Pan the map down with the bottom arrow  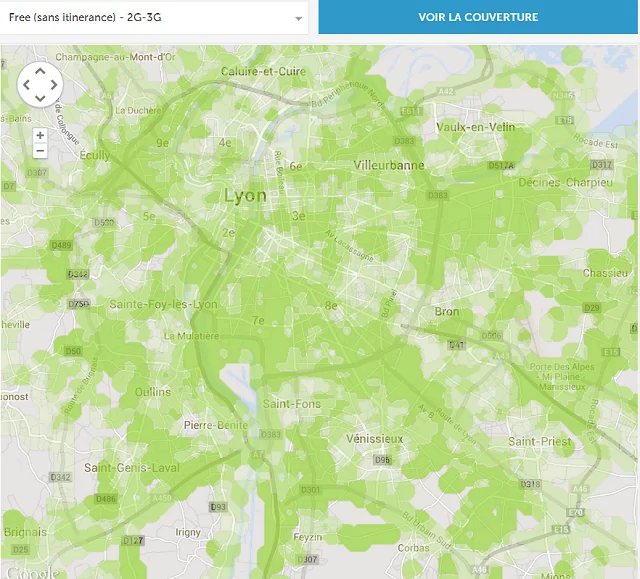click(40, 98)
